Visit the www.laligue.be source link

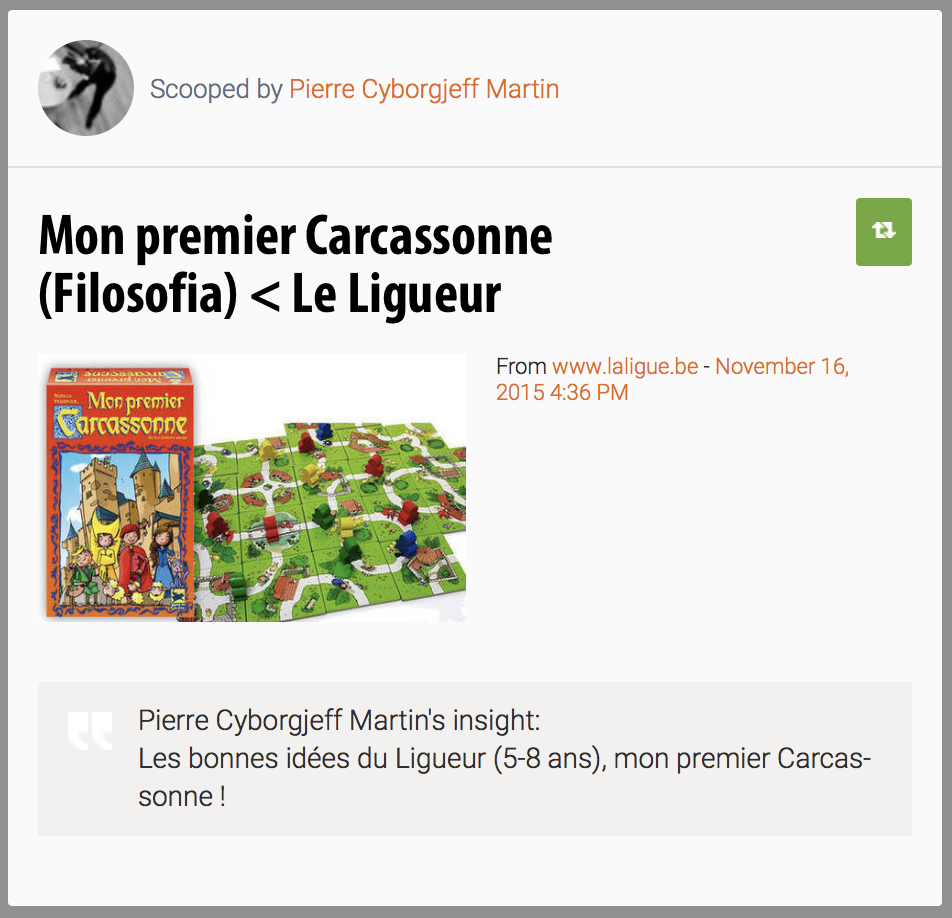point(625,366)
